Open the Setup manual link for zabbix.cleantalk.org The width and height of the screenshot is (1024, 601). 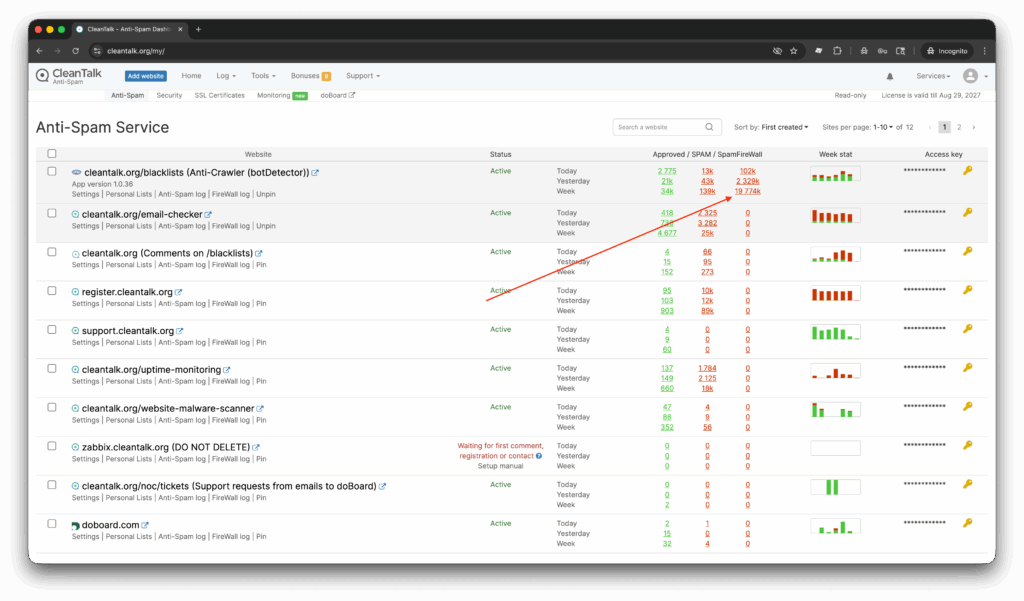click(500, 465)
